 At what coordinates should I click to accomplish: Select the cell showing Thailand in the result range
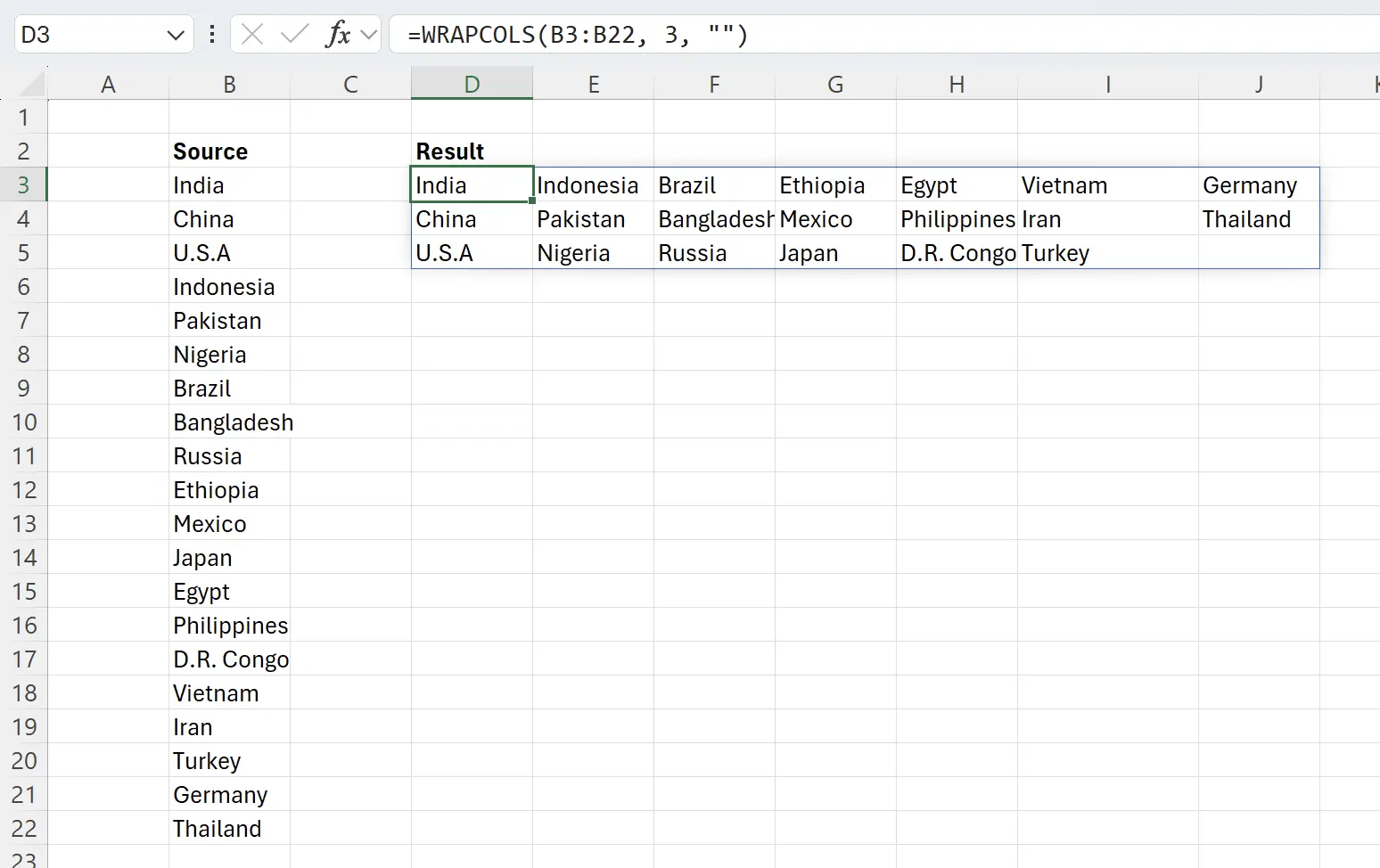(x=1259, y=218)
